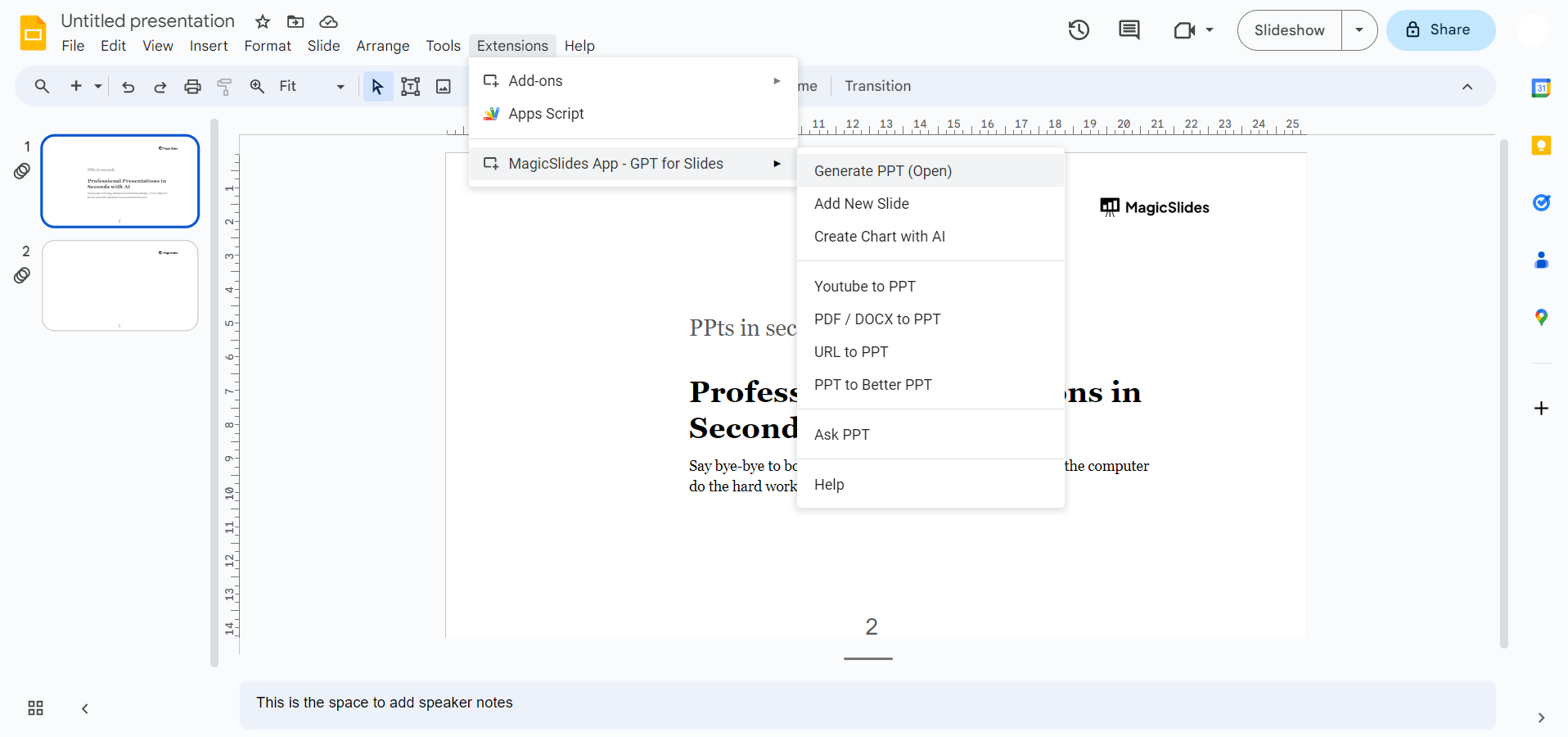Image resolution: width=1568 pixels, height=737 pixels.
Task: Open Google Maps side panel
Action: coord(1541,317)
